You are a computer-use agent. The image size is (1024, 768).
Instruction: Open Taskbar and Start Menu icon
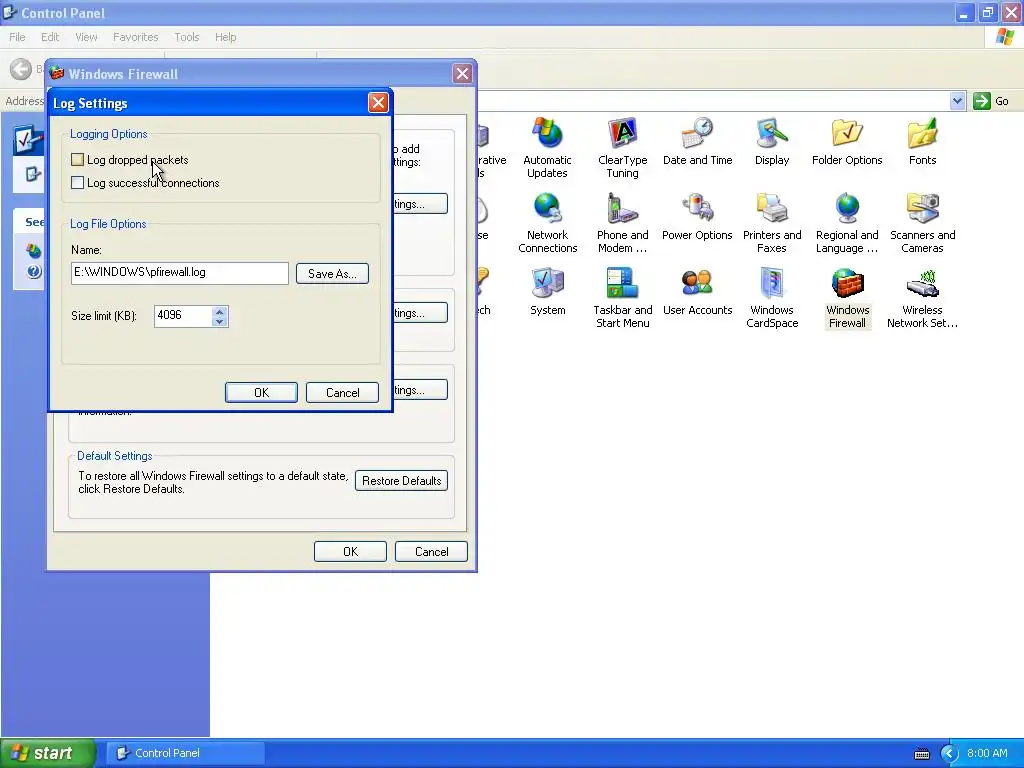coord(622,298)
